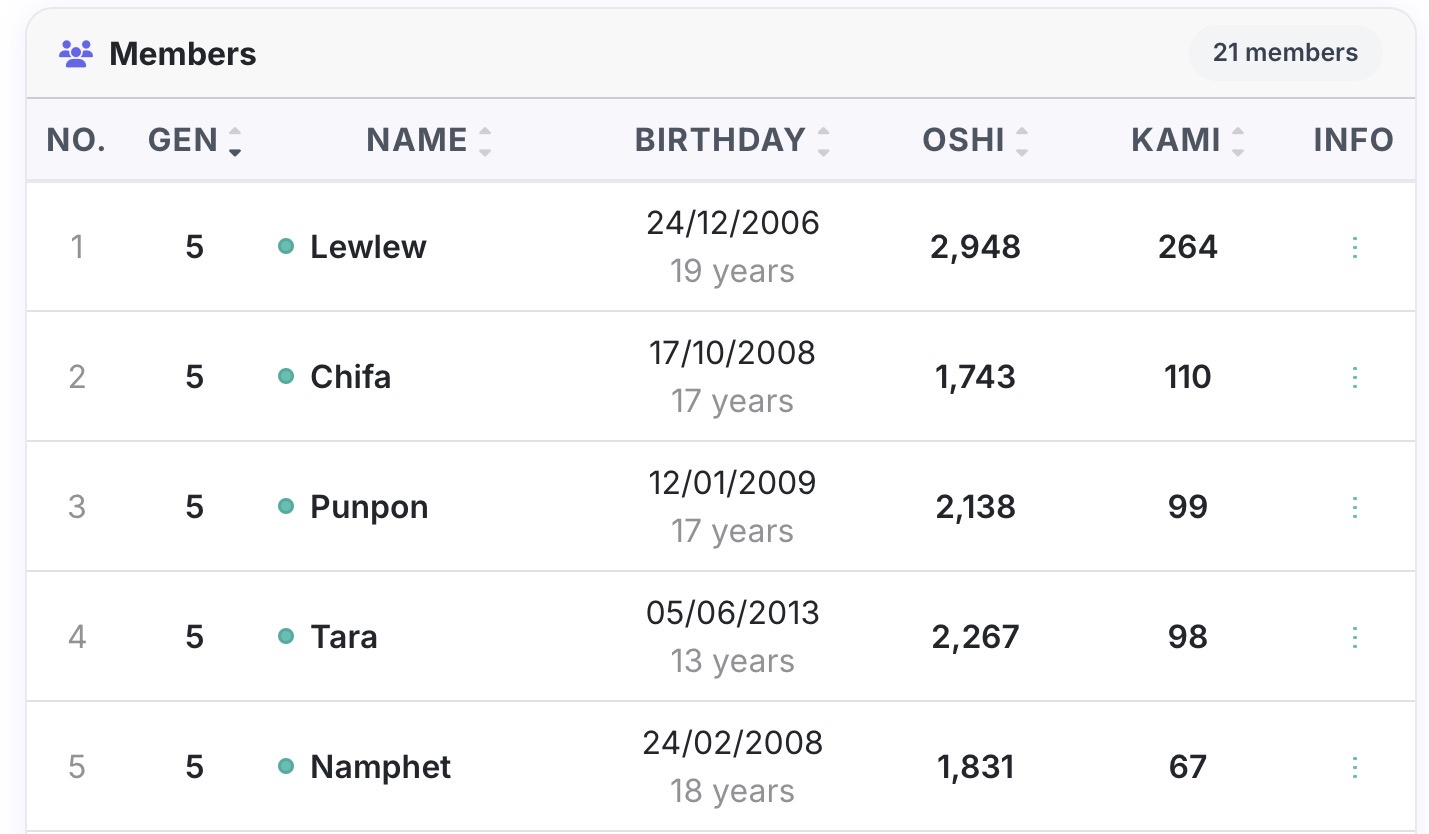Click the Members group icon
Viewport: 1429px width, 834px height.
pyautogui.click(x=76, y=54)
